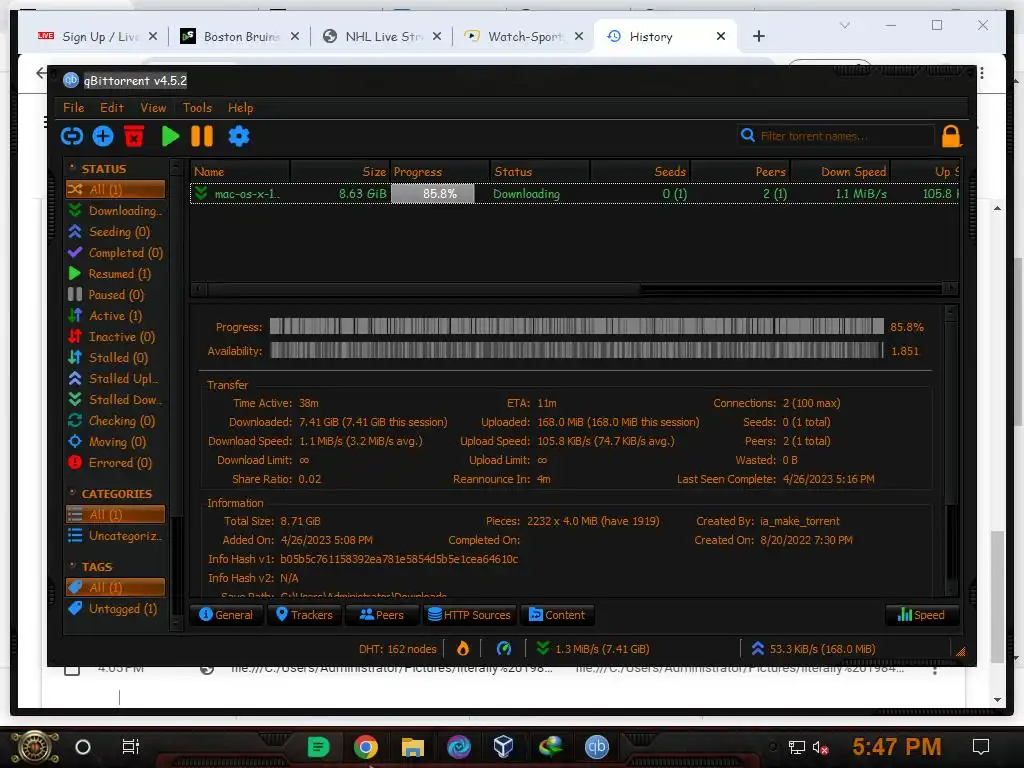Select All (1) under Tags
The height and width of the screenshot is (768, 1024).
pos(115,587)
